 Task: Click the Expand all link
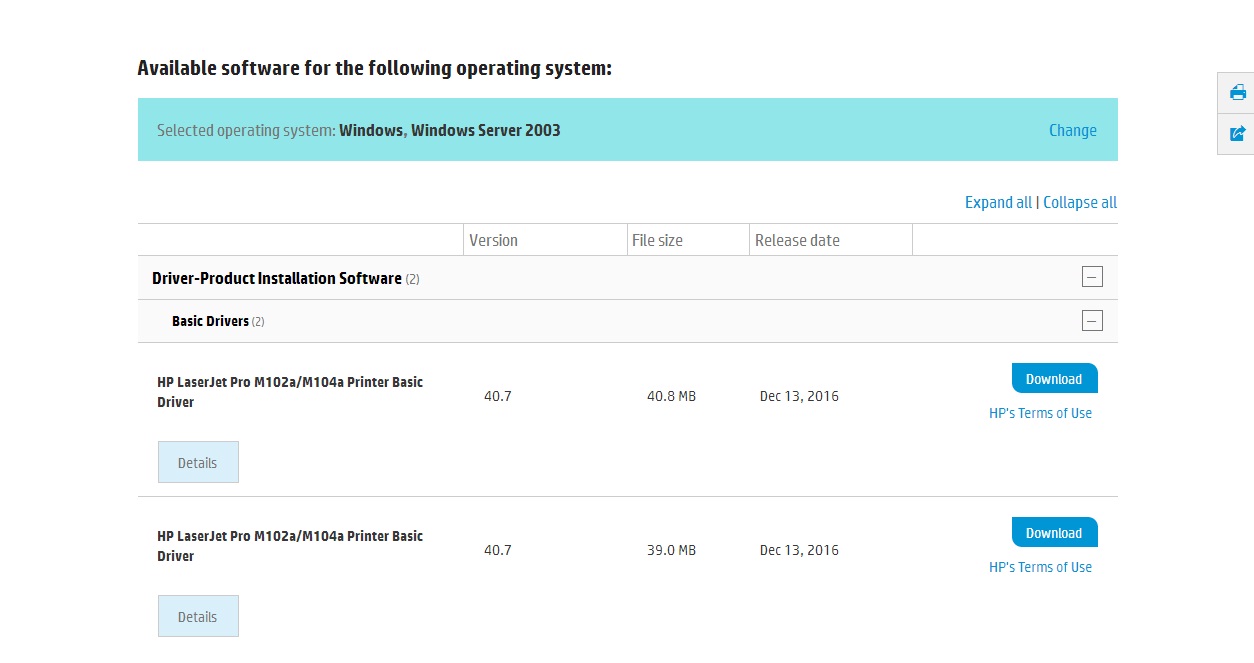(998, 202)
